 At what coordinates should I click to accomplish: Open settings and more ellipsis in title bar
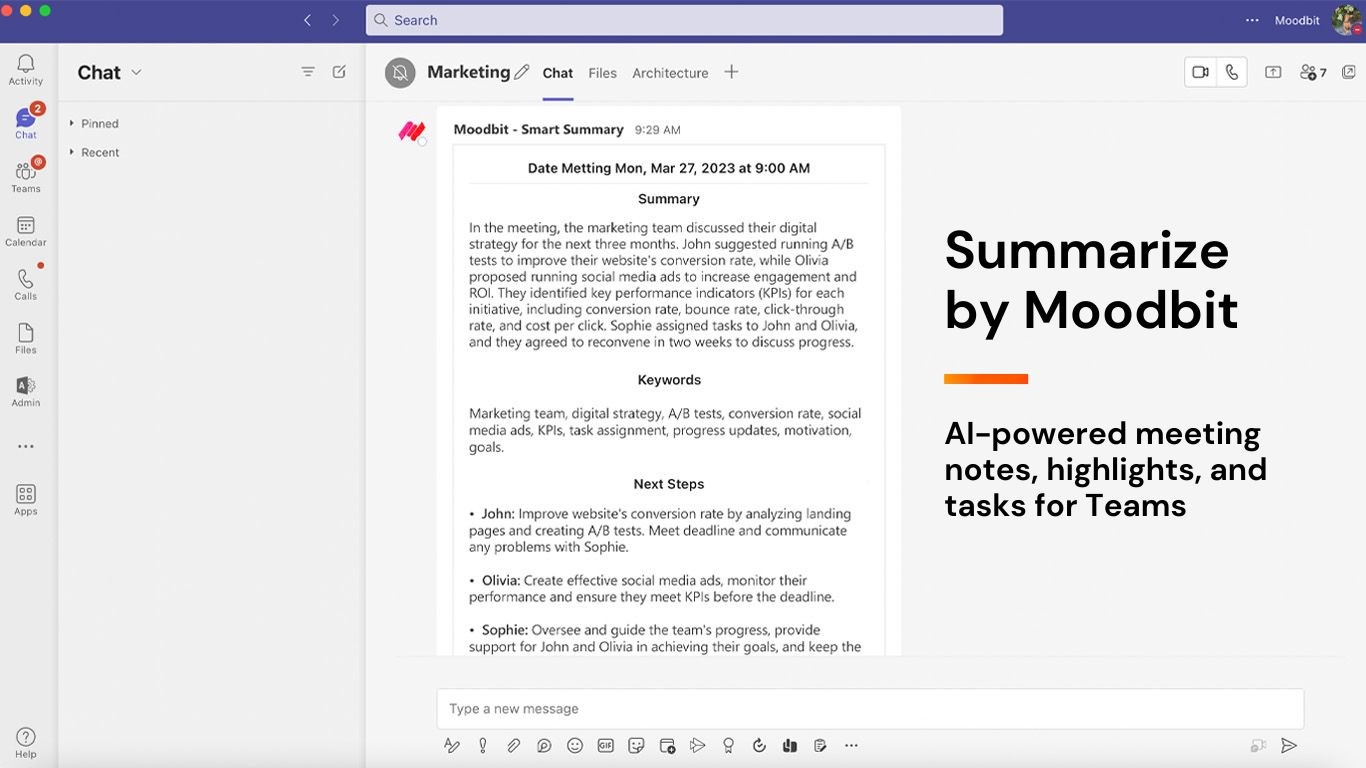tap(1252, 20)
